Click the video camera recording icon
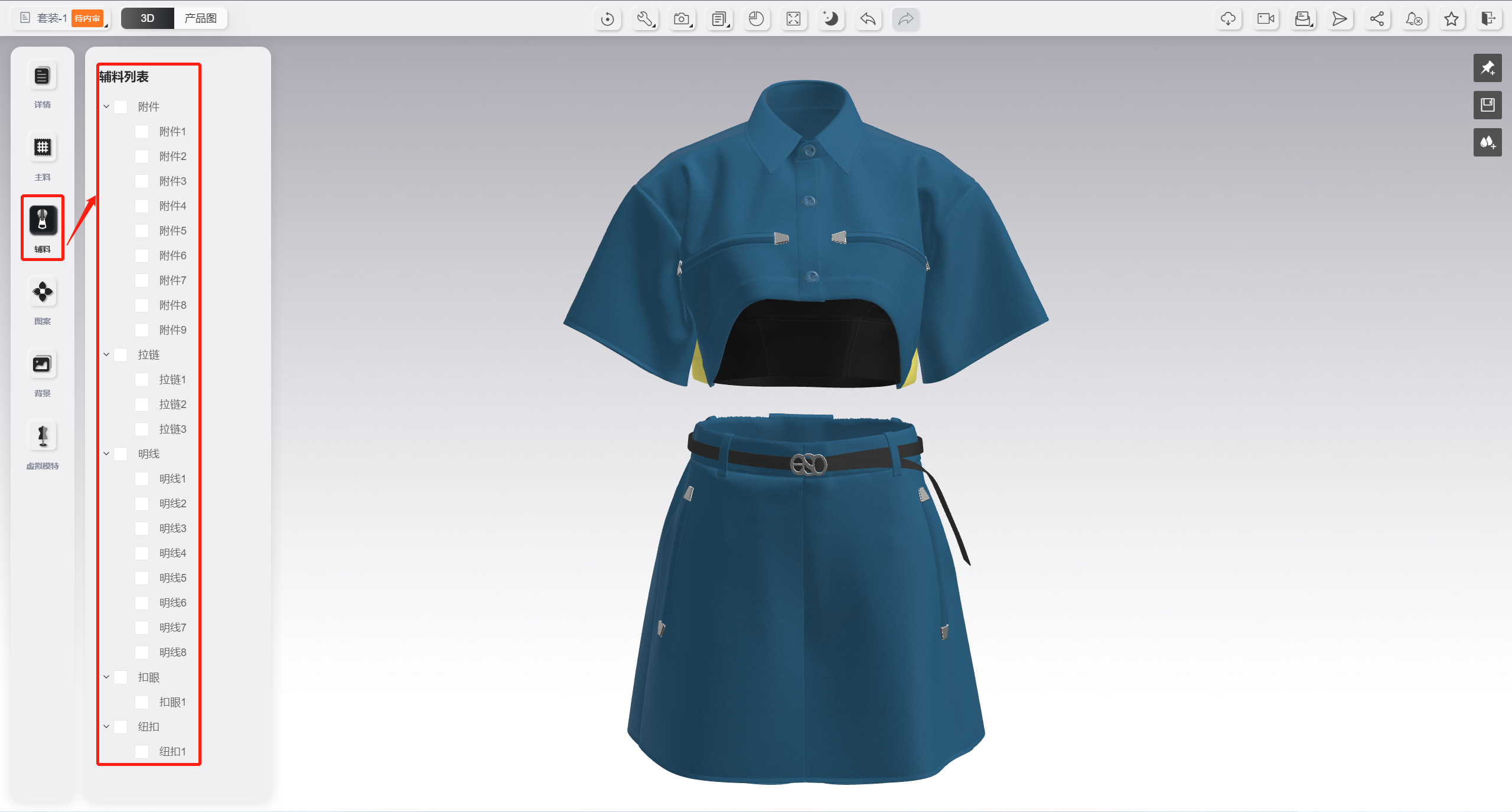Image resolution: width=1512 pixels, height=812 pixels. (x=1266, y=19)
